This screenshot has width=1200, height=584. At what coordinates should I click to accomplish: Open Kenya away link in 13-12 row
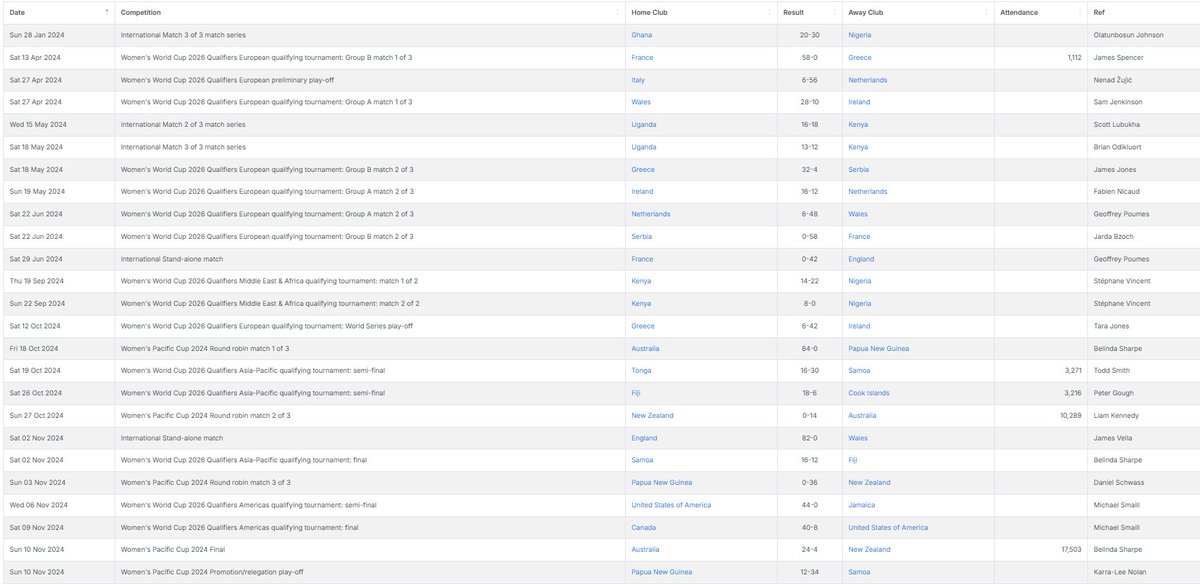pyautogui.click(x=858, y=146)
